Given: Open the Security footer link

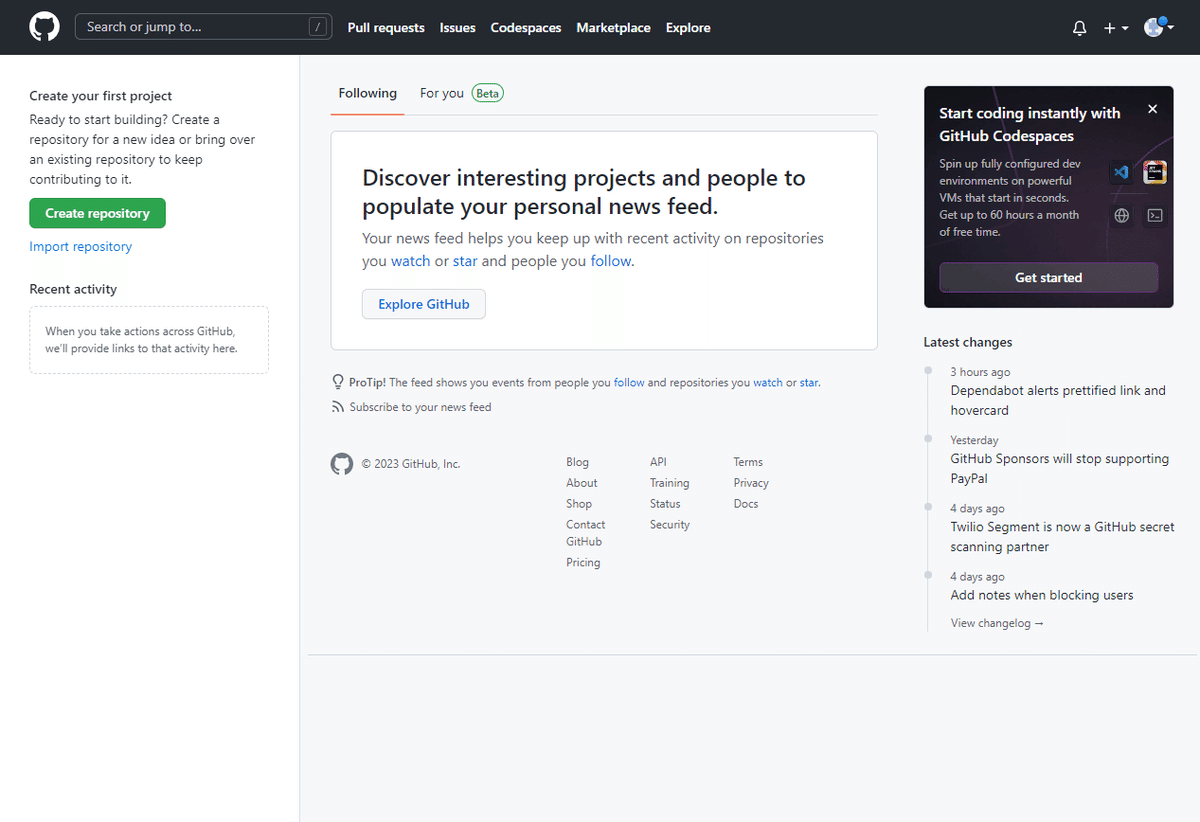Looking at the screenshot, I should [x=670, y=525].
